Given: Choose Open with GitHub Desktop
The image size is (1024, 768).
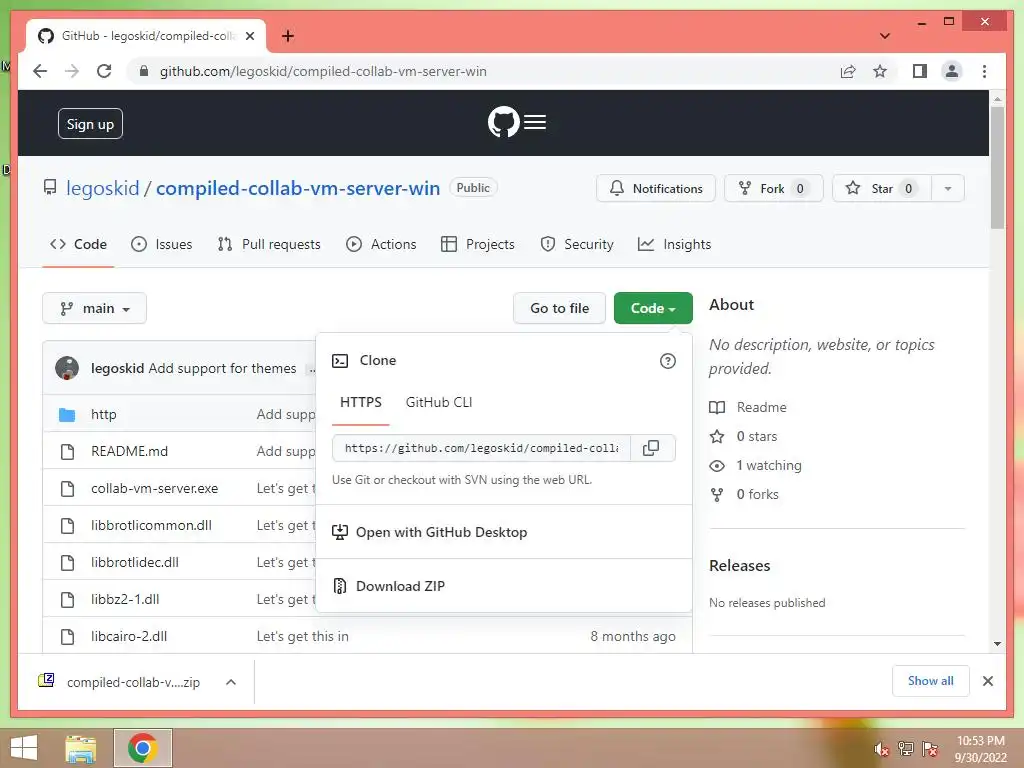Looking at the screenshot, I should [430, 532].
